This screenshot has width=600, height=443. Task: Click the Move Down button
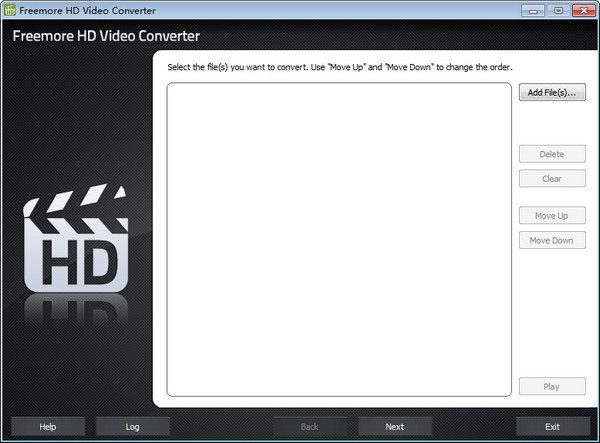pyautogui.click(x=552, y=241)
